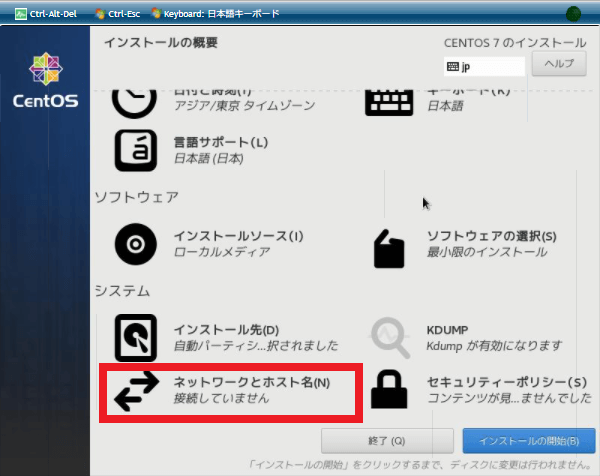Click 日本語 (日本) language status text

209,158
